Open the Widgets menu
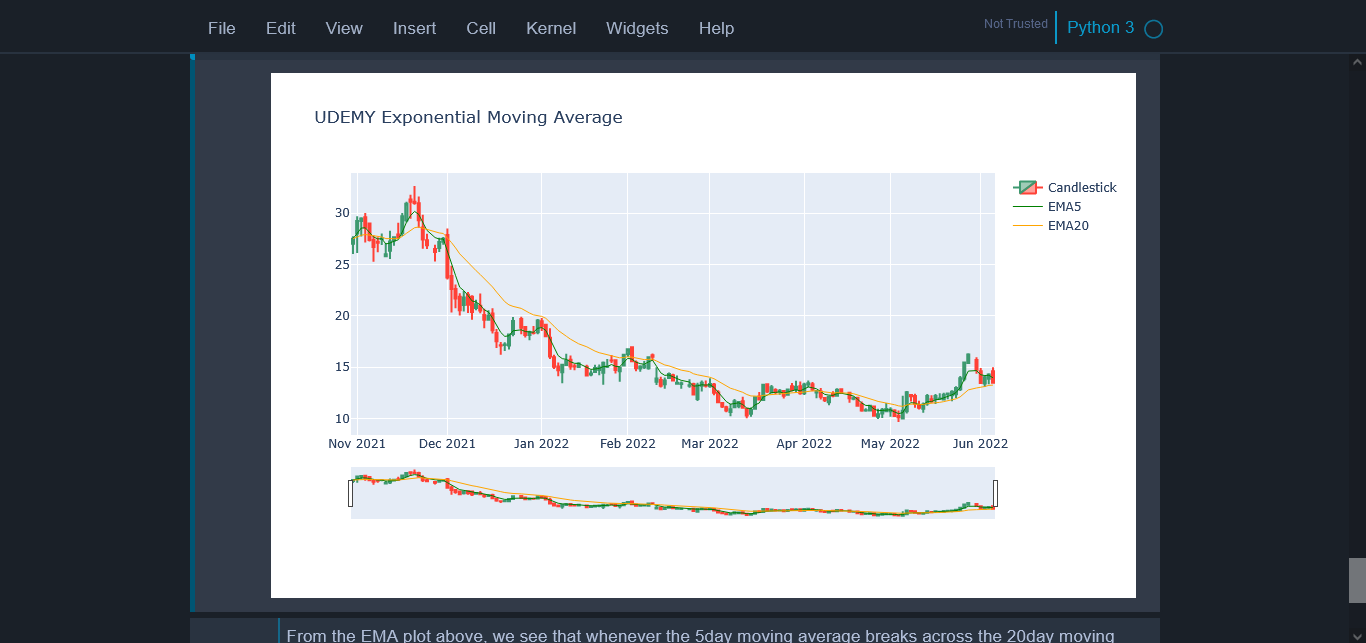1366x643 pixels. (x=637, y=28)
